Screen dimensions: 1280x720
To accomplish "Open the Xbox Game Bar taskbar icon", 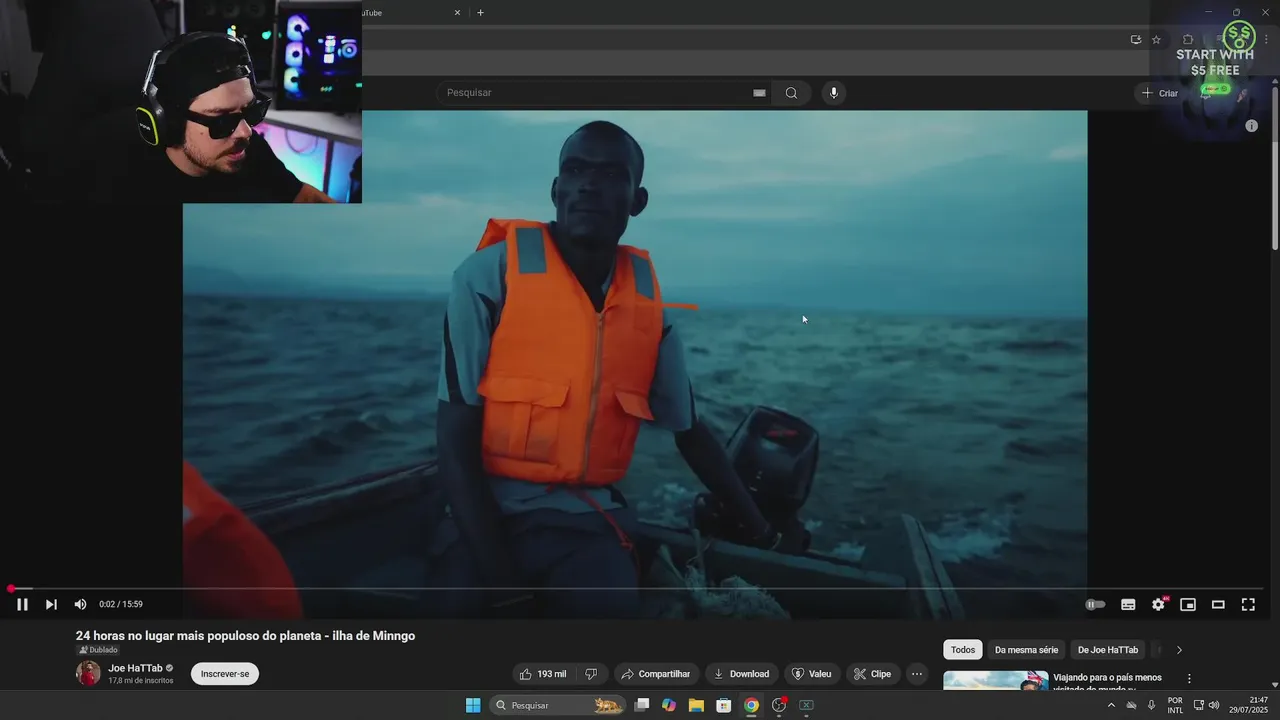I will point(806,705).
